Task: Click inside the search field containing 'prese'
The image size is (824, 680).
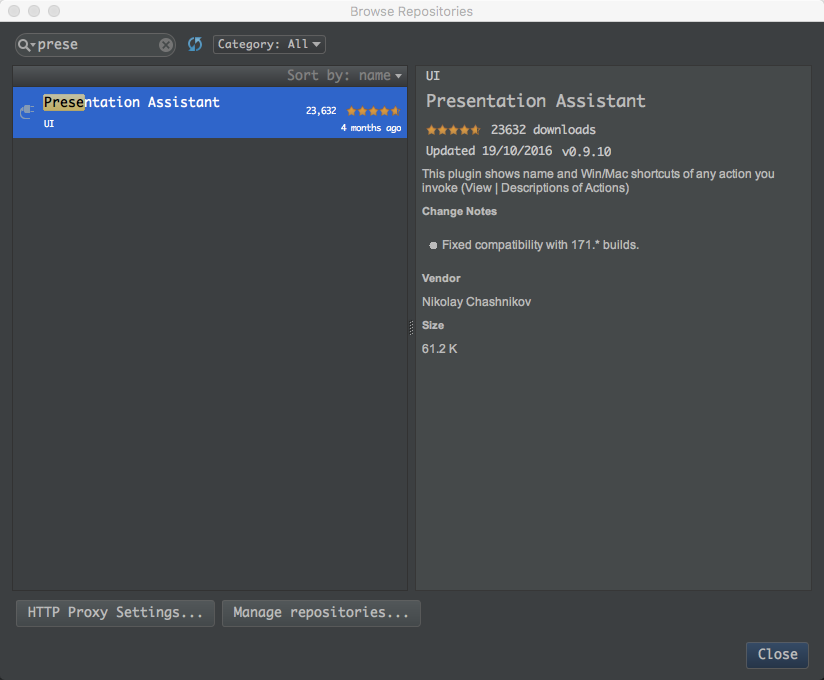Action: (x=96, y=45)
